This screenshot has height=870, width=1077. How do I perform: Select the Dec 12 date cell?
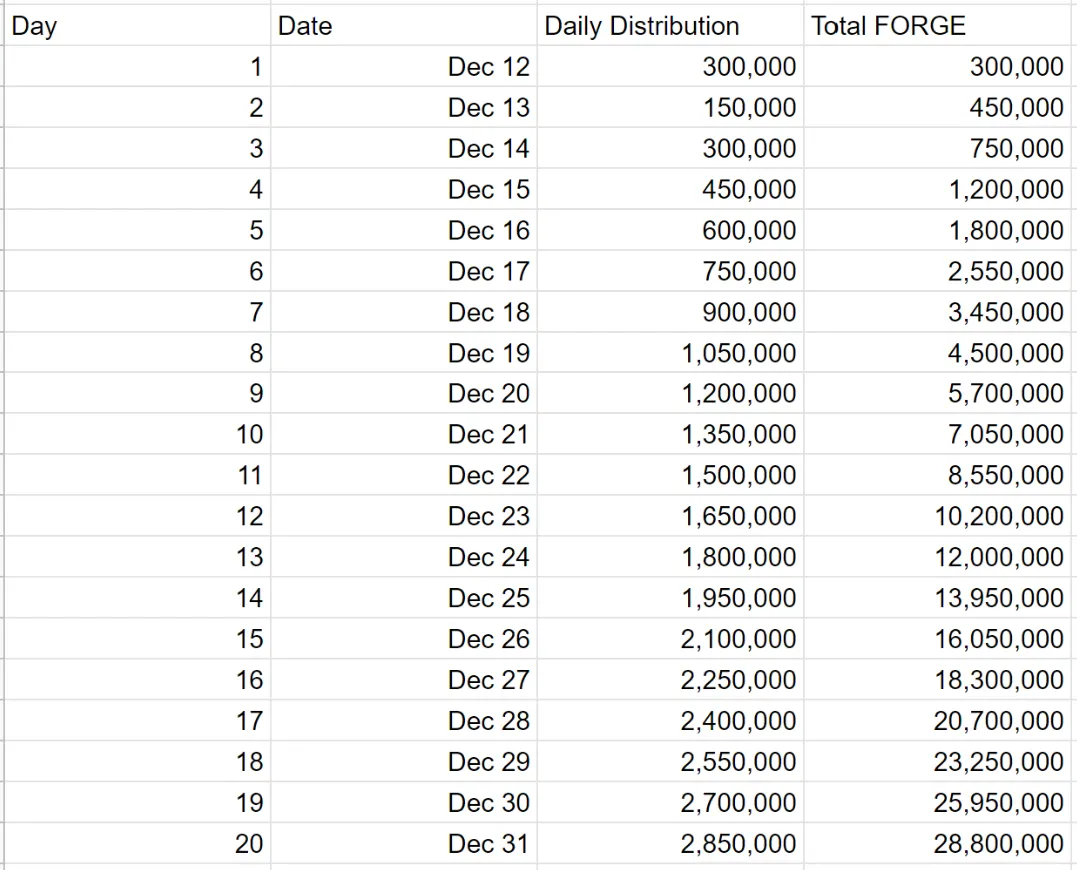(x=404, y=67)
